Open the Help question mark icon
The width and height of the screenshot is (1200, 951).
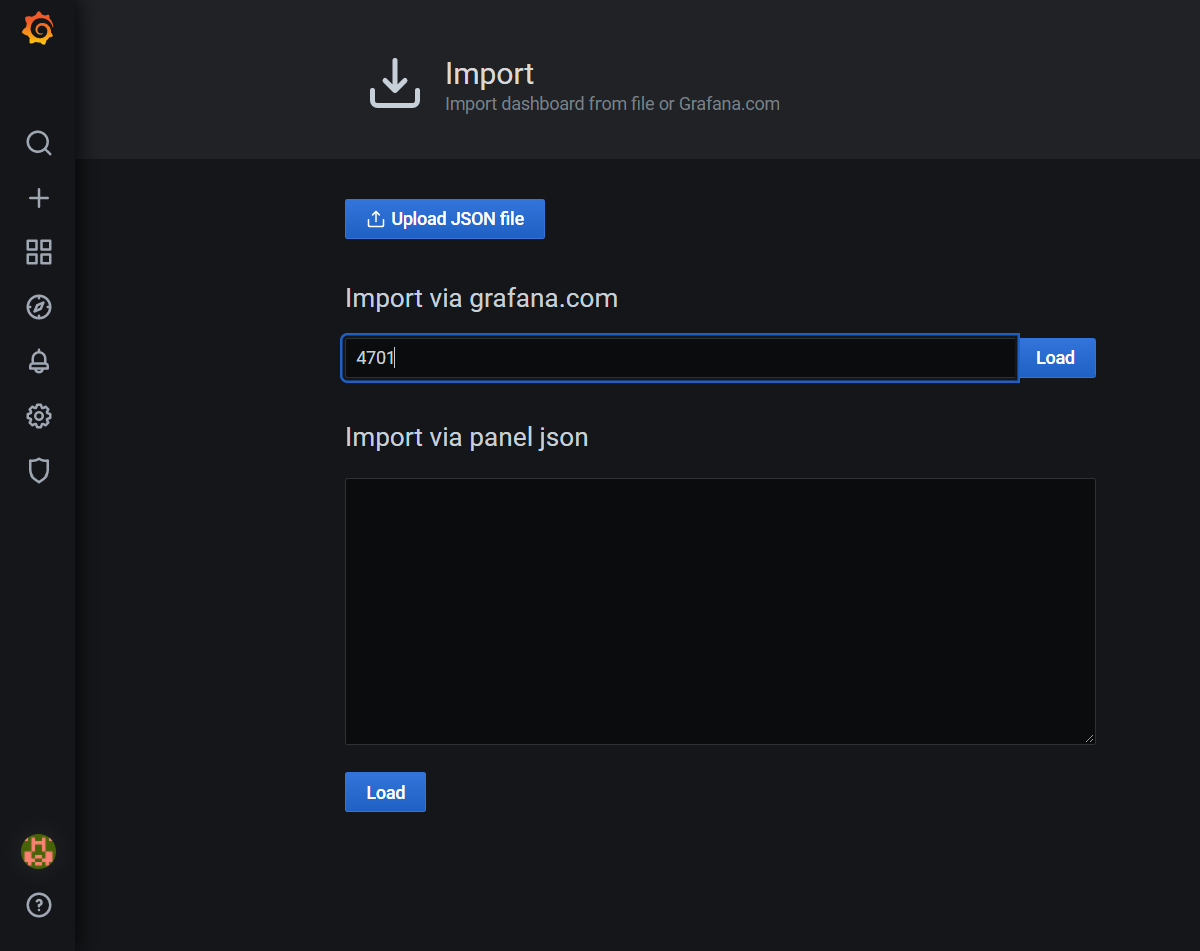point(38,905)
